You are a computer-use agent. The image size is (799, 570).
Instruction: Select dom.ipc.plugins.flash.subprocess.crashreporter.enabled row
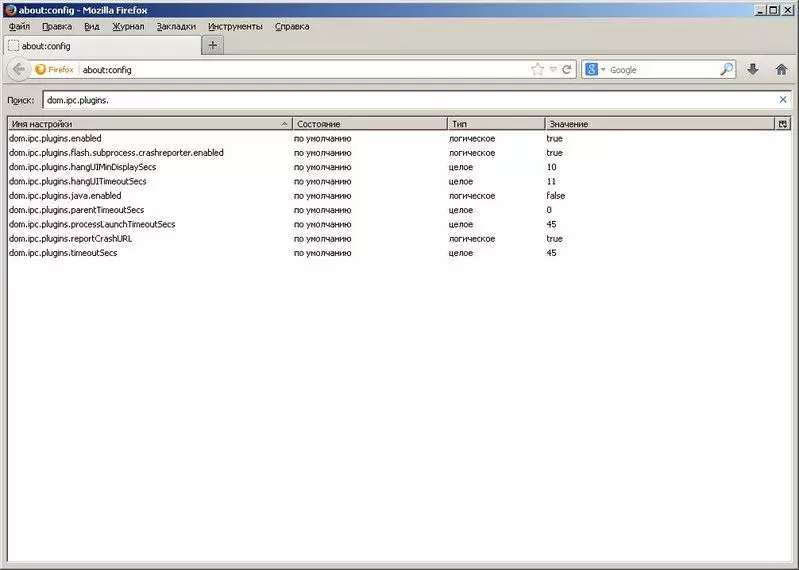(399, 153)
